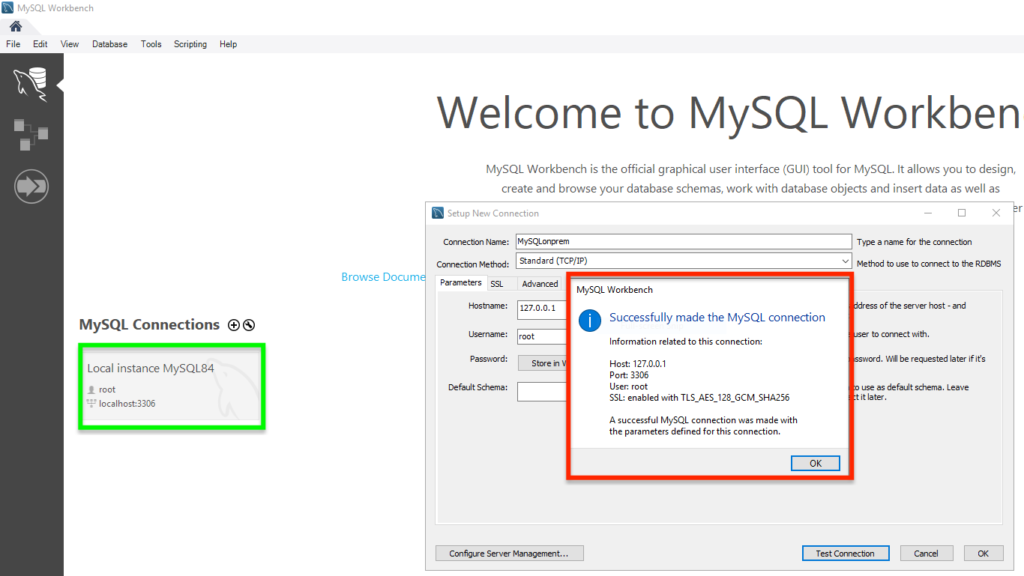Open the Database menu
Viewport: 1024px width, 576px height.
110,44
